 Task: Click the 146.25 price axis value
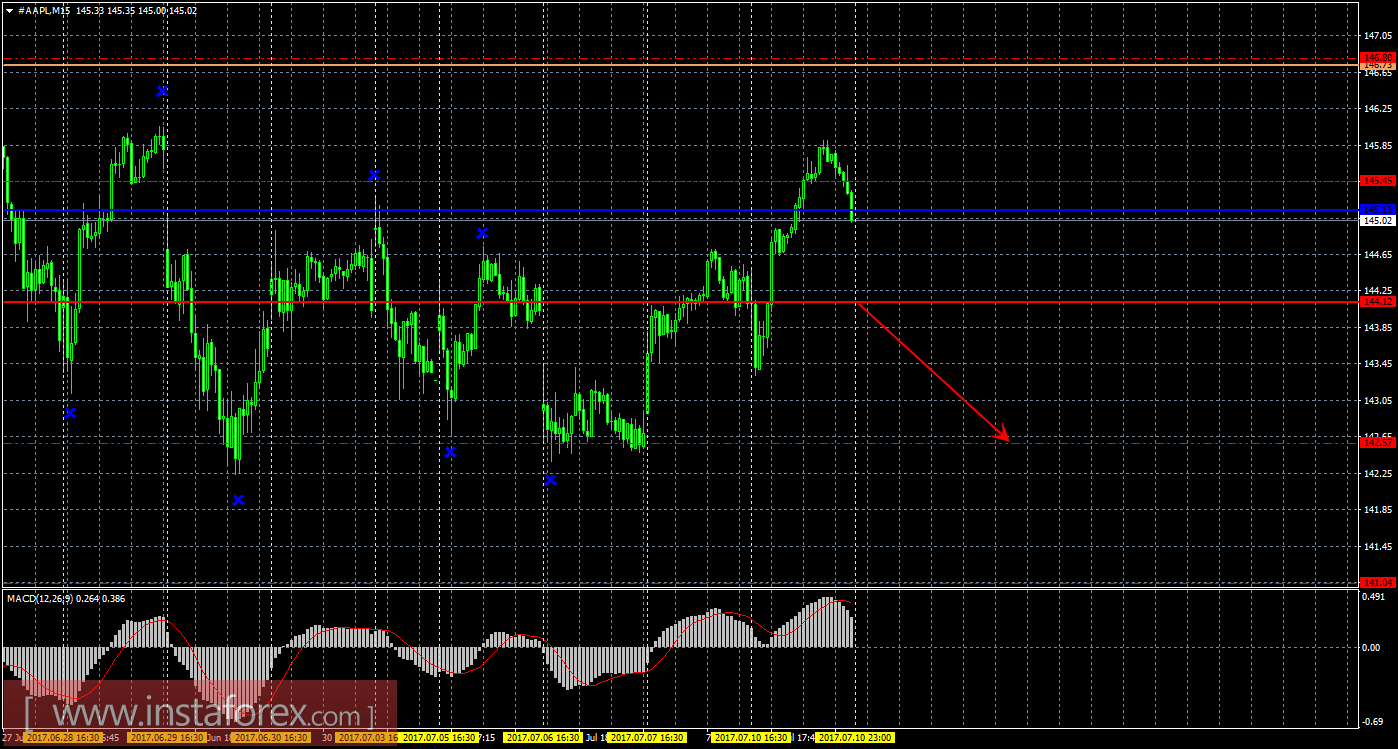[1377, 108]
